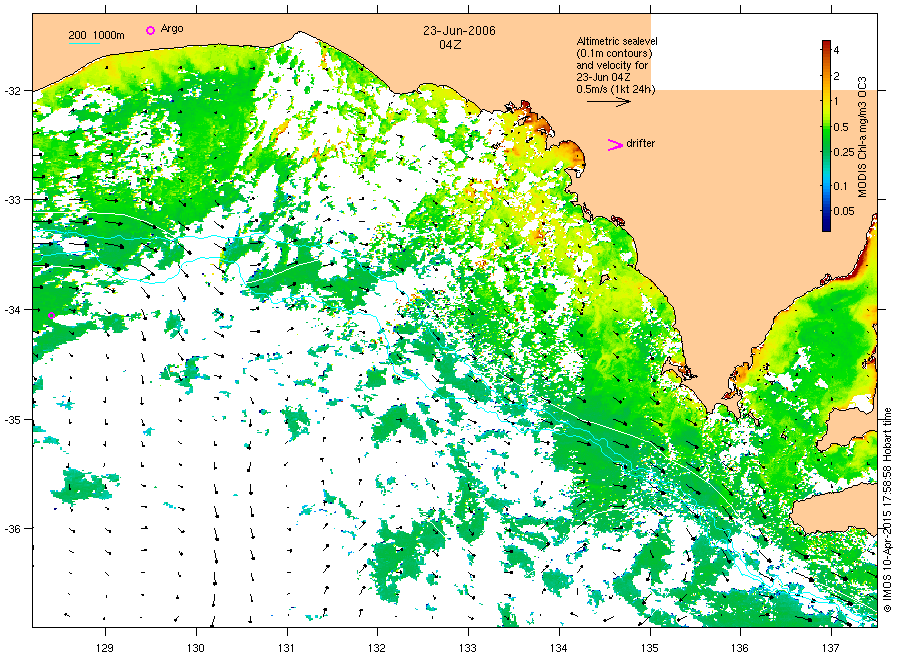Click longitude axis label '136'

coord(740,648)
